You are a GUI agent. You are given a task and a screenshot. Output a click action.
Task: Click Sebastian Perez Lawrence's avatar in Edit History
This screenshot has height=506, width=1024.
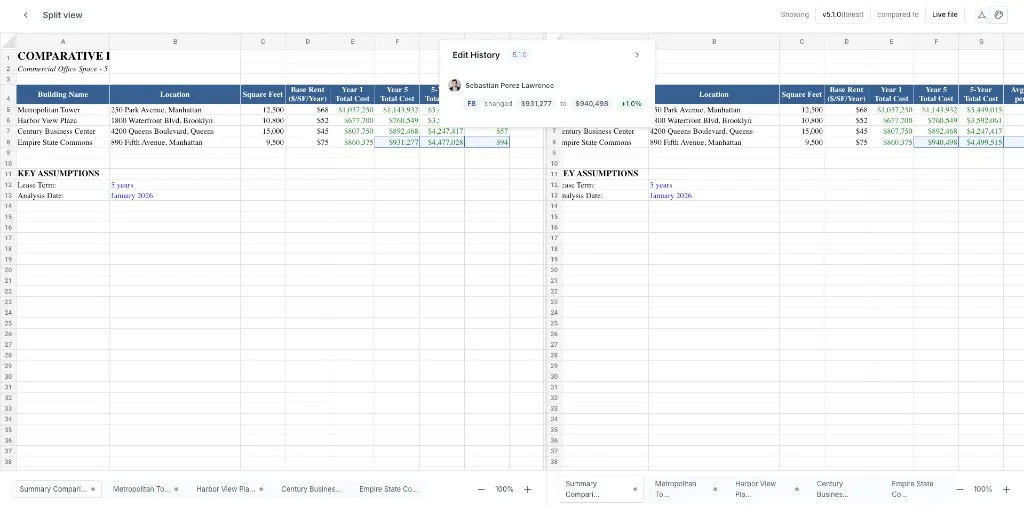pos(455,85)
